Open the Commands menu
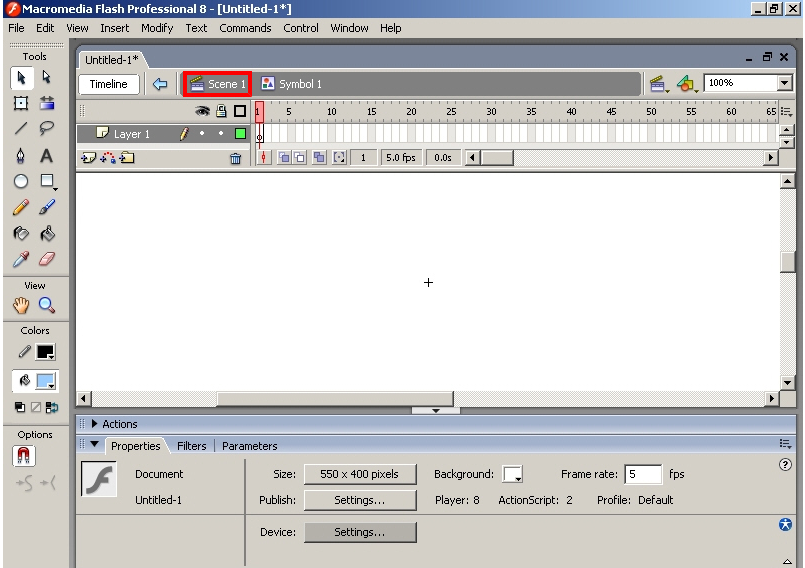The image size is (805, 568). 245,28
